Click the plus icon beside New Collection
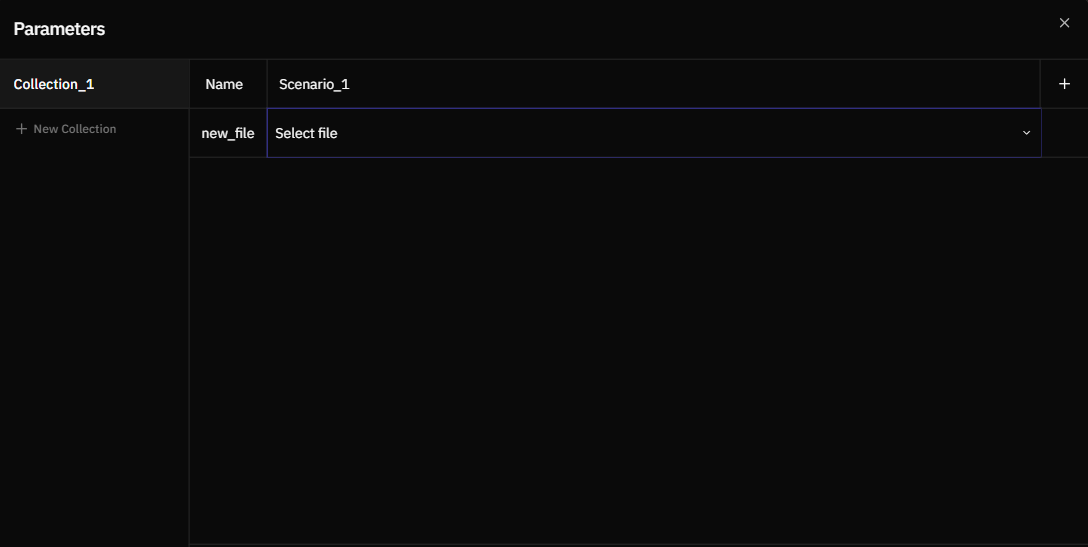 click(x=21, y=129)
